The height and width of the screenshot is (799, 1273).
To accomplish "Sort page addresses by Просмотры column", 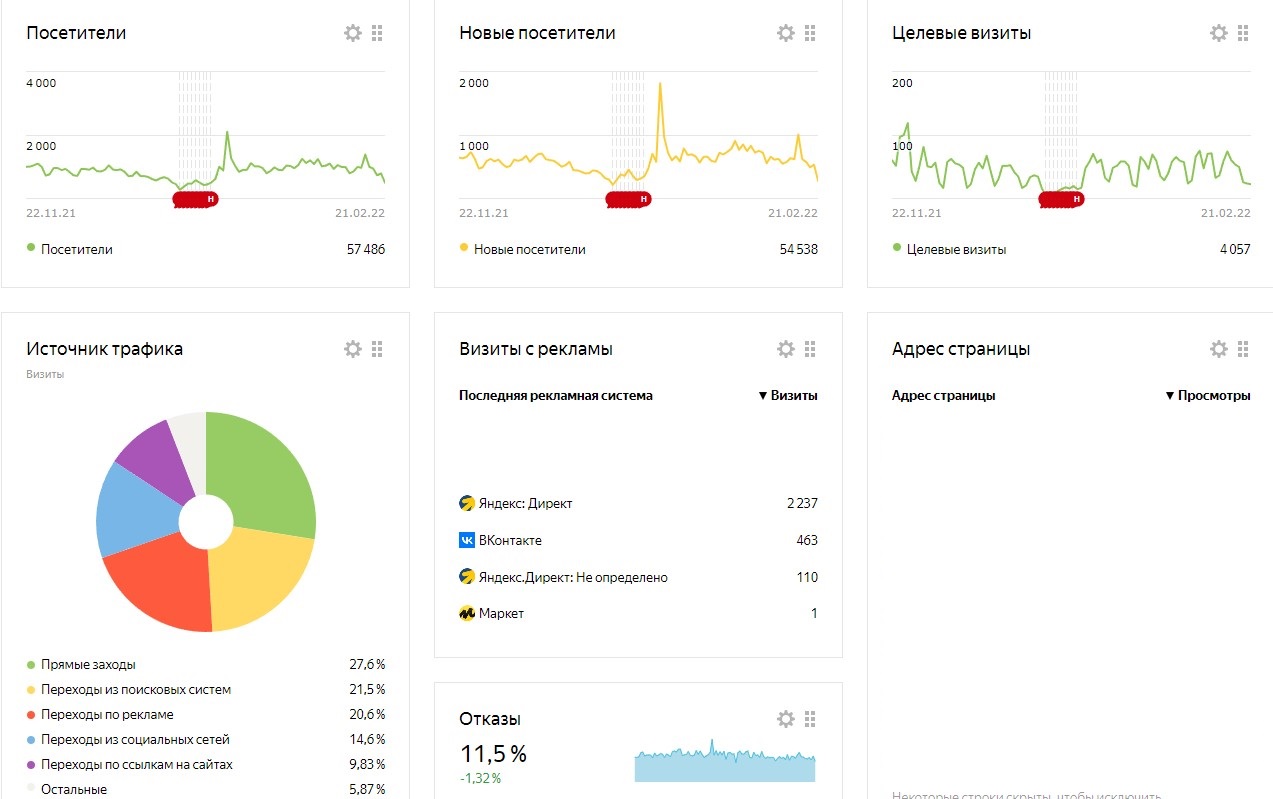I will pyautogui.click(x=1208, y=395).
